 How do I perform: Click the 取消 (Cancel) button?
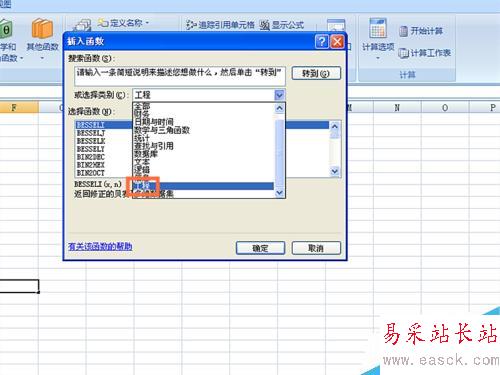(x=316, y=248)
